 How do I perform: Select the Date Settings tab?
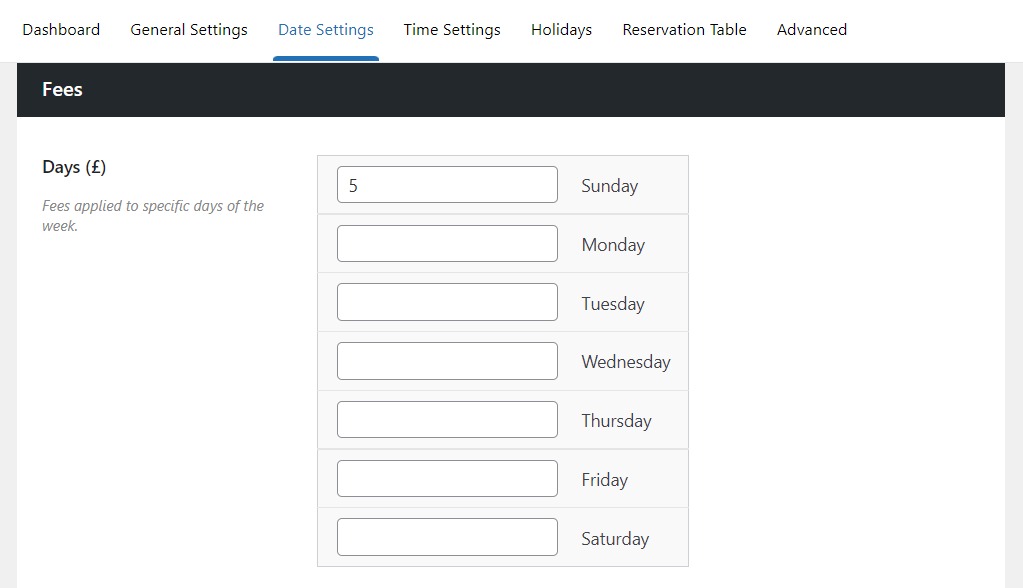click(x=325, y=30)
